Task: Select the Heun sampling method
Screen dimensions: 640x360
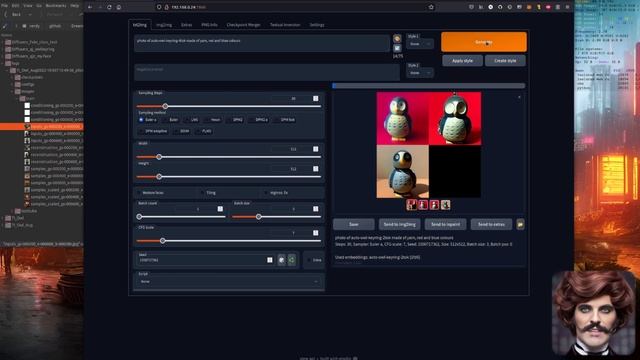Action: click(212, 120)
